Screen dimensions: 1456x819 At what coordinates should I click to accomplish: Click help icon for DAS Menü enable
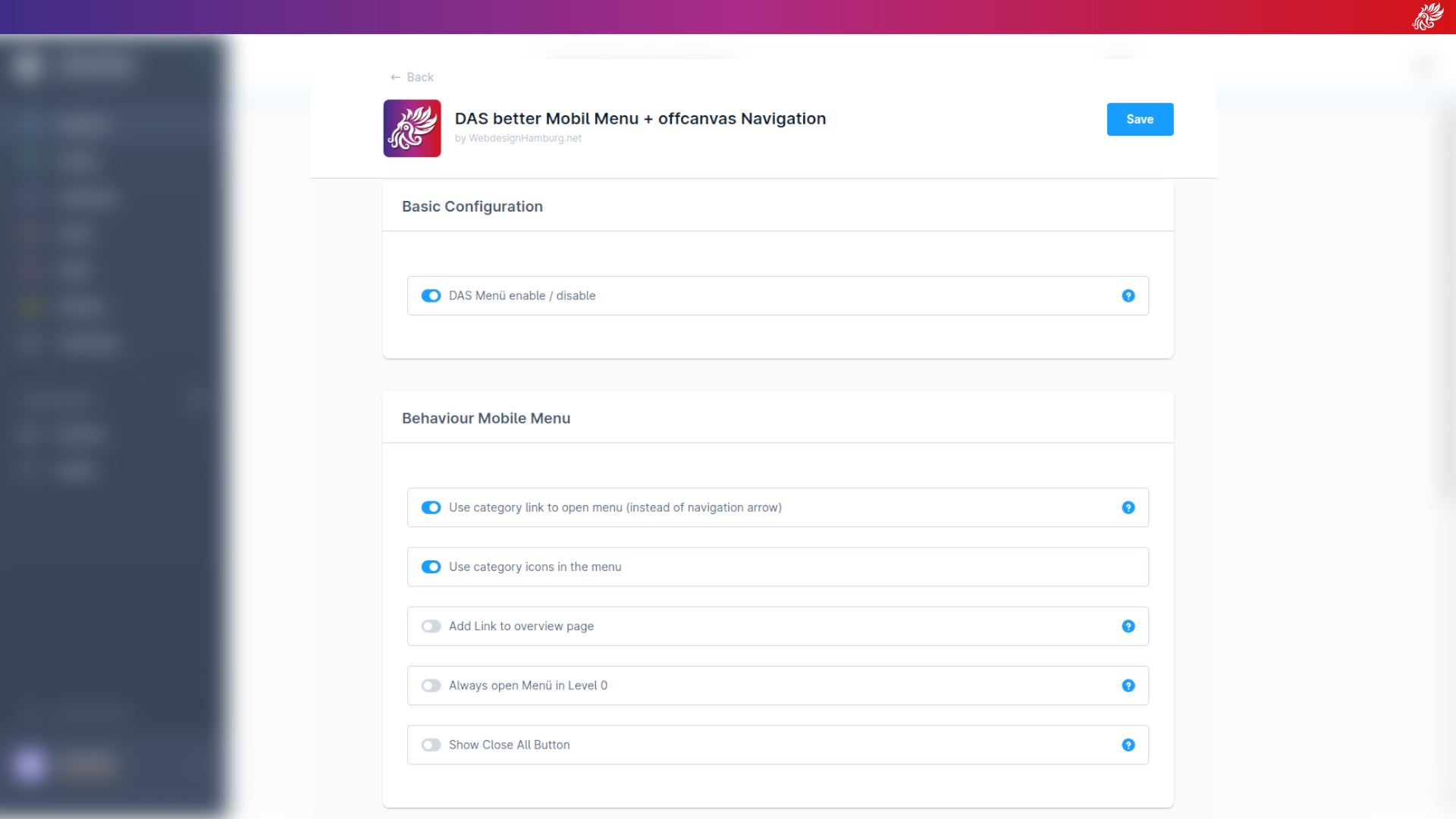1128,296
